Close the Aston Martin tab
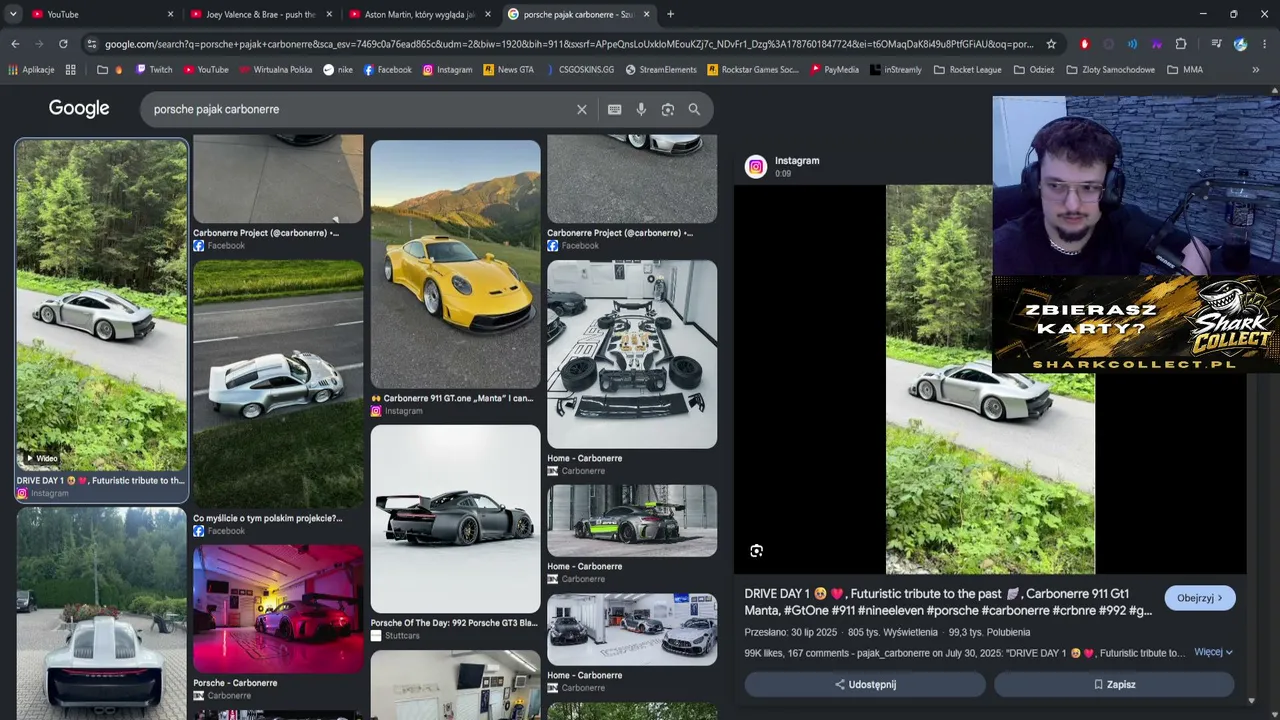 488,14
